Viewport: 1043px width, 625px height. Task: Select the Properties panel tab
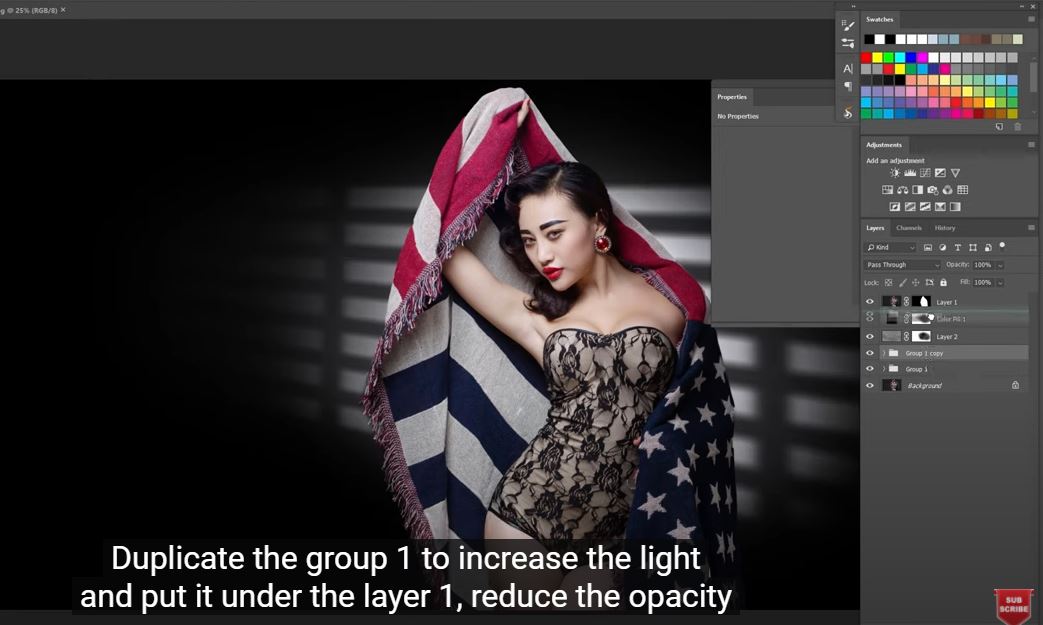pyautogui.click(x=732, y=97)
